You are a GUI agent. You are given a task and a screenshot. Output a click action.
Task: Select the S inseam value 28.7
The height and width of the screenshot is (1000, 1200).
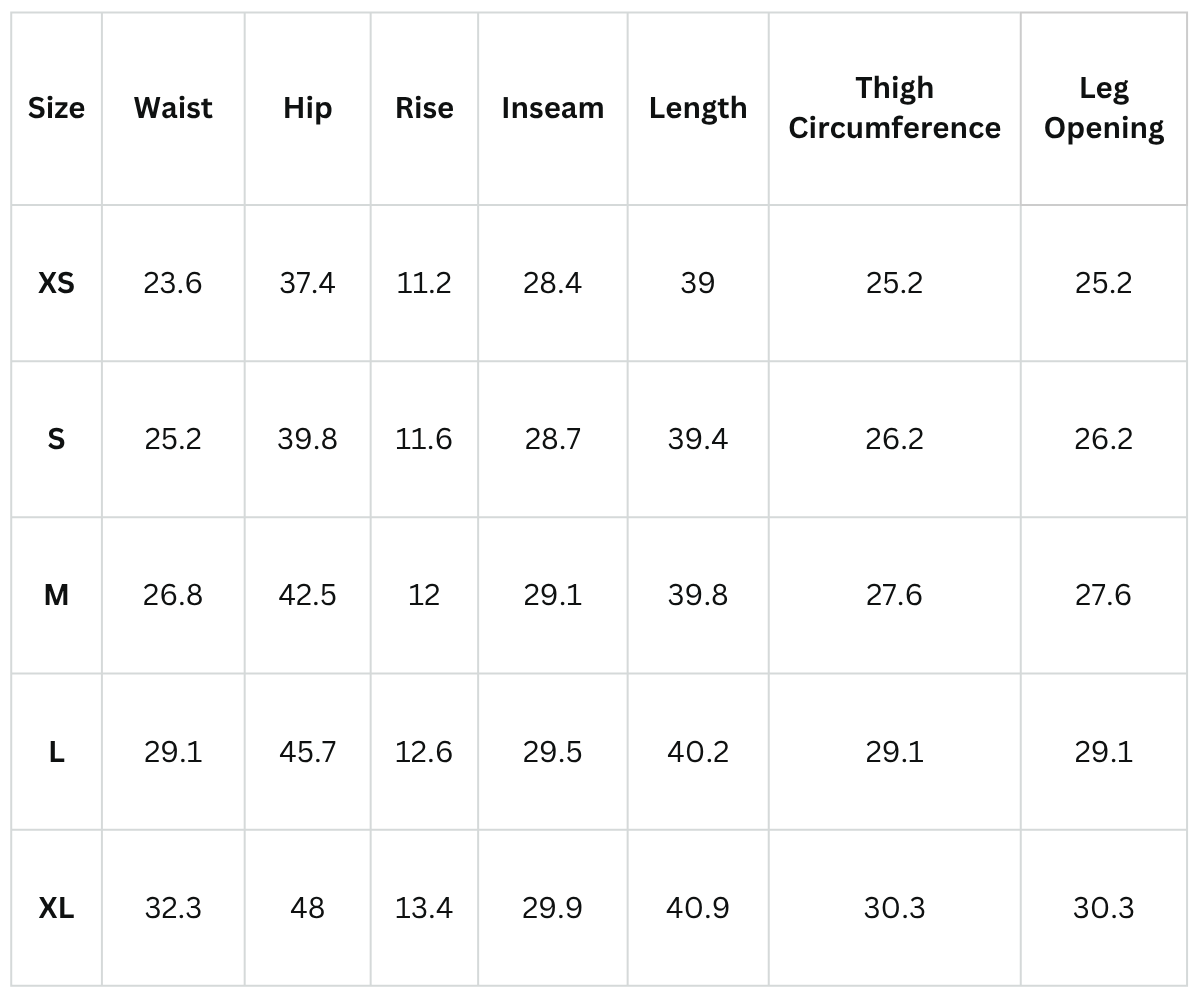tap(553, 439)
